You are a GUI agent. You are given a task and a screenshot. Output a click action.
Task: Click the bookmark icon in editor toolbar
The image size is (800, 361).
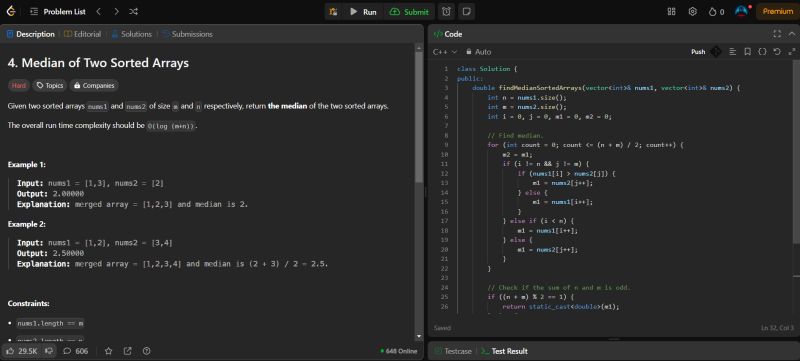747,51
